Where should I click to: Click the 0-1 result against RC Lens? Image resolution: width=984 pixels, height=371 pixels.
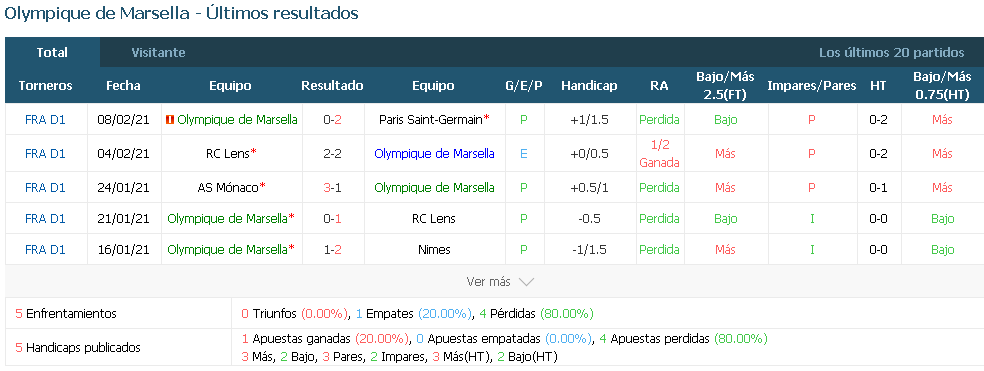[x=332, y=218]
